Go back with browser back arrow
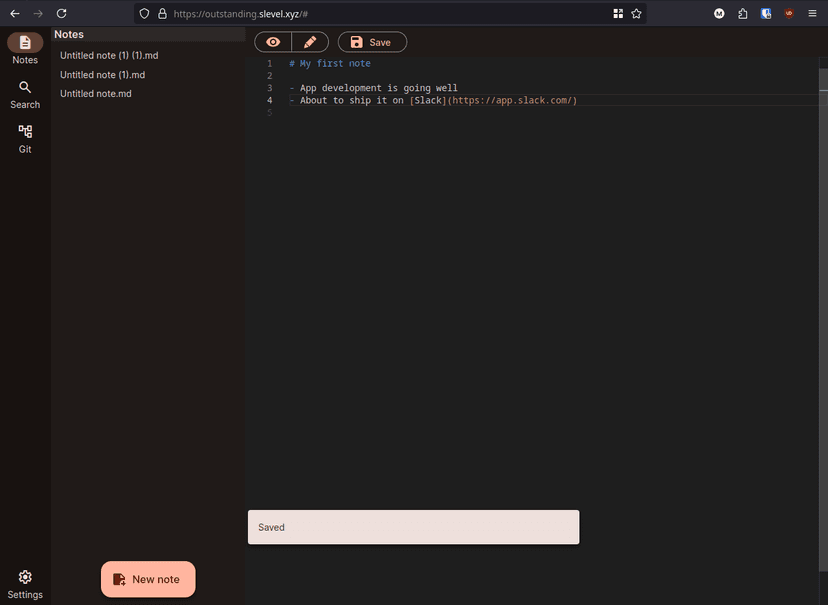Viewport: 828px width, 605px height. coord(15,14)
